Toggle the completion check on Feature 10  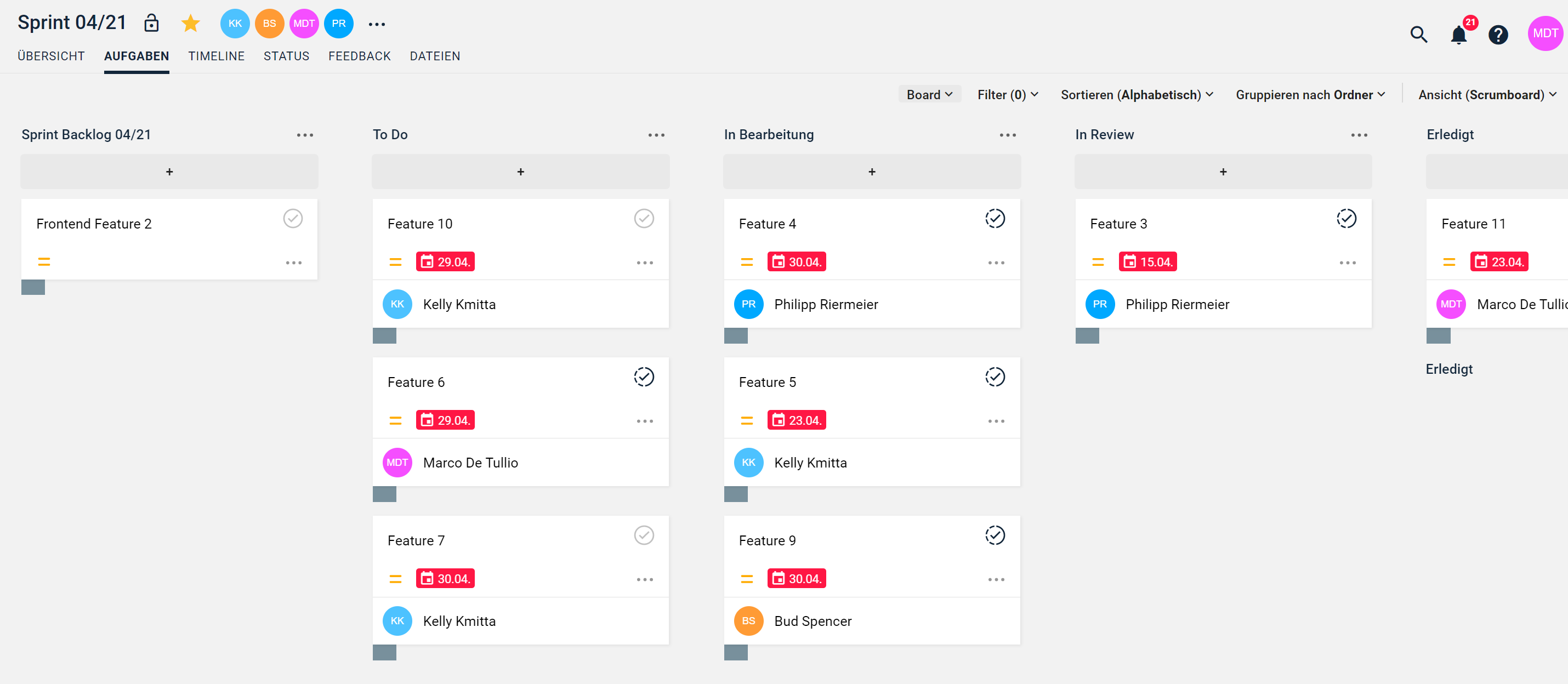pos(644,219)
